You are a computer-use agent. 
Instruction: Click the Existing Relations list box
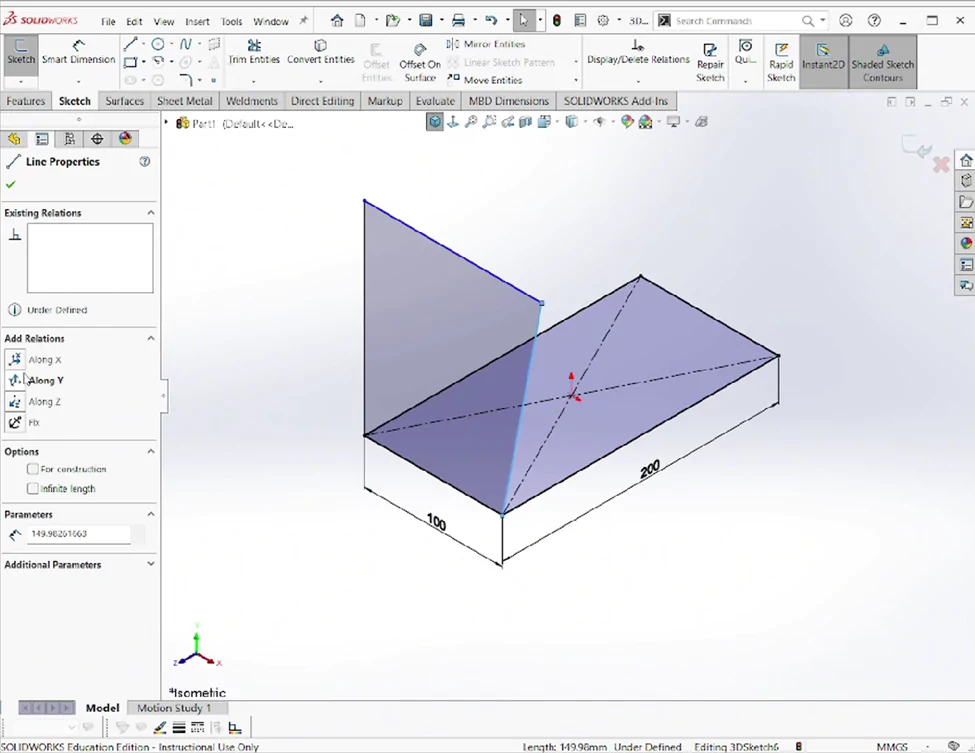pos(90,258)
